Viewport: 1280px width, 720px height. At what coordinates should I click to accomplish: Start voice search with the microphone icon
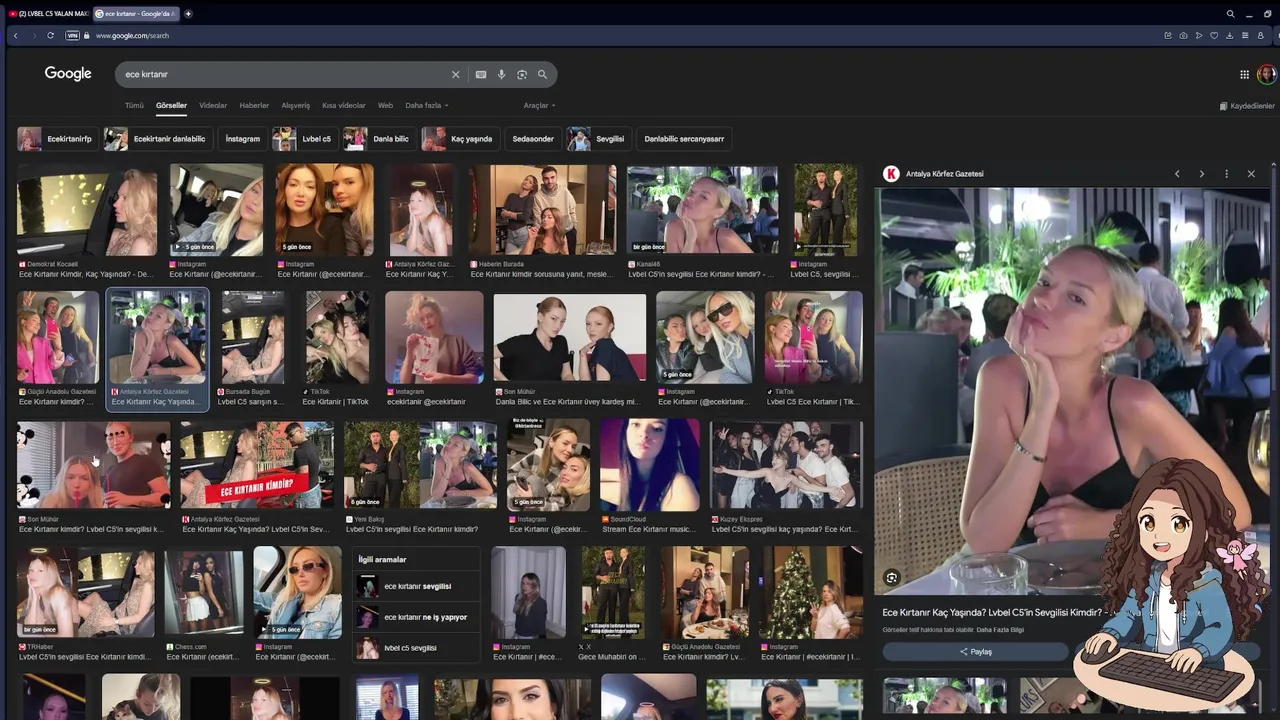point(501,74)
